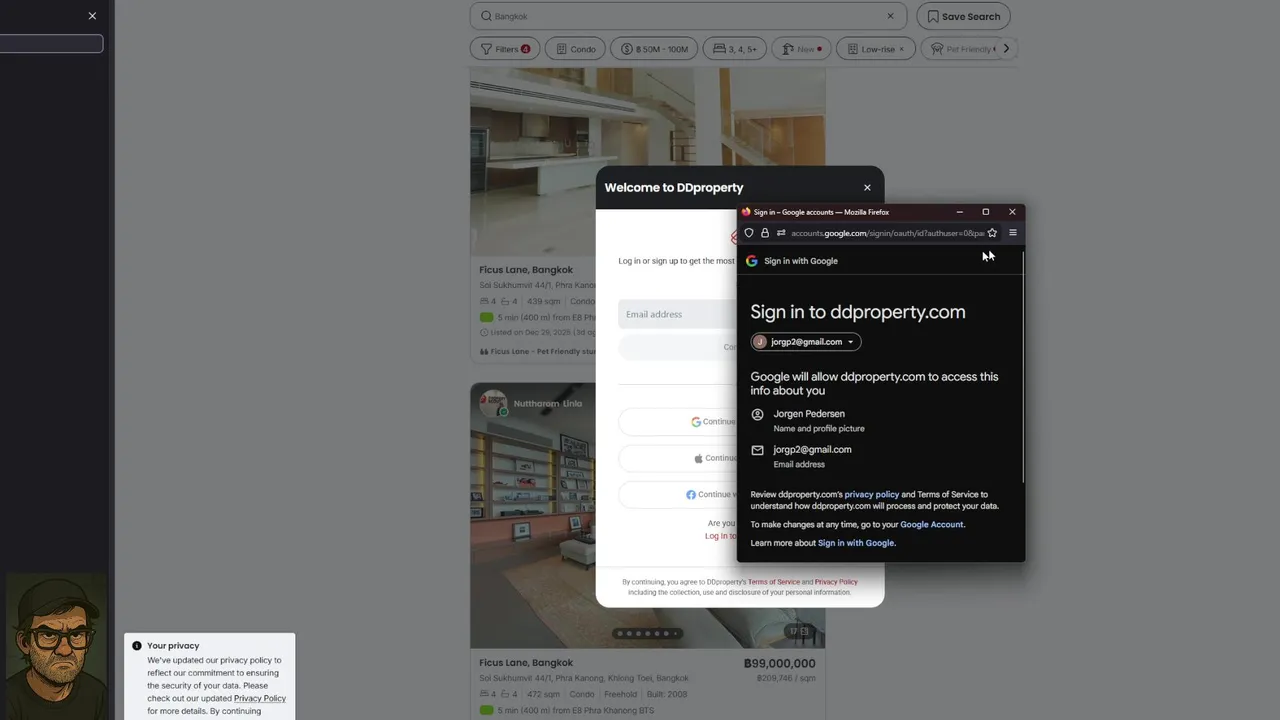Close the Welcome to DDproperty dialog

point(867,188)
